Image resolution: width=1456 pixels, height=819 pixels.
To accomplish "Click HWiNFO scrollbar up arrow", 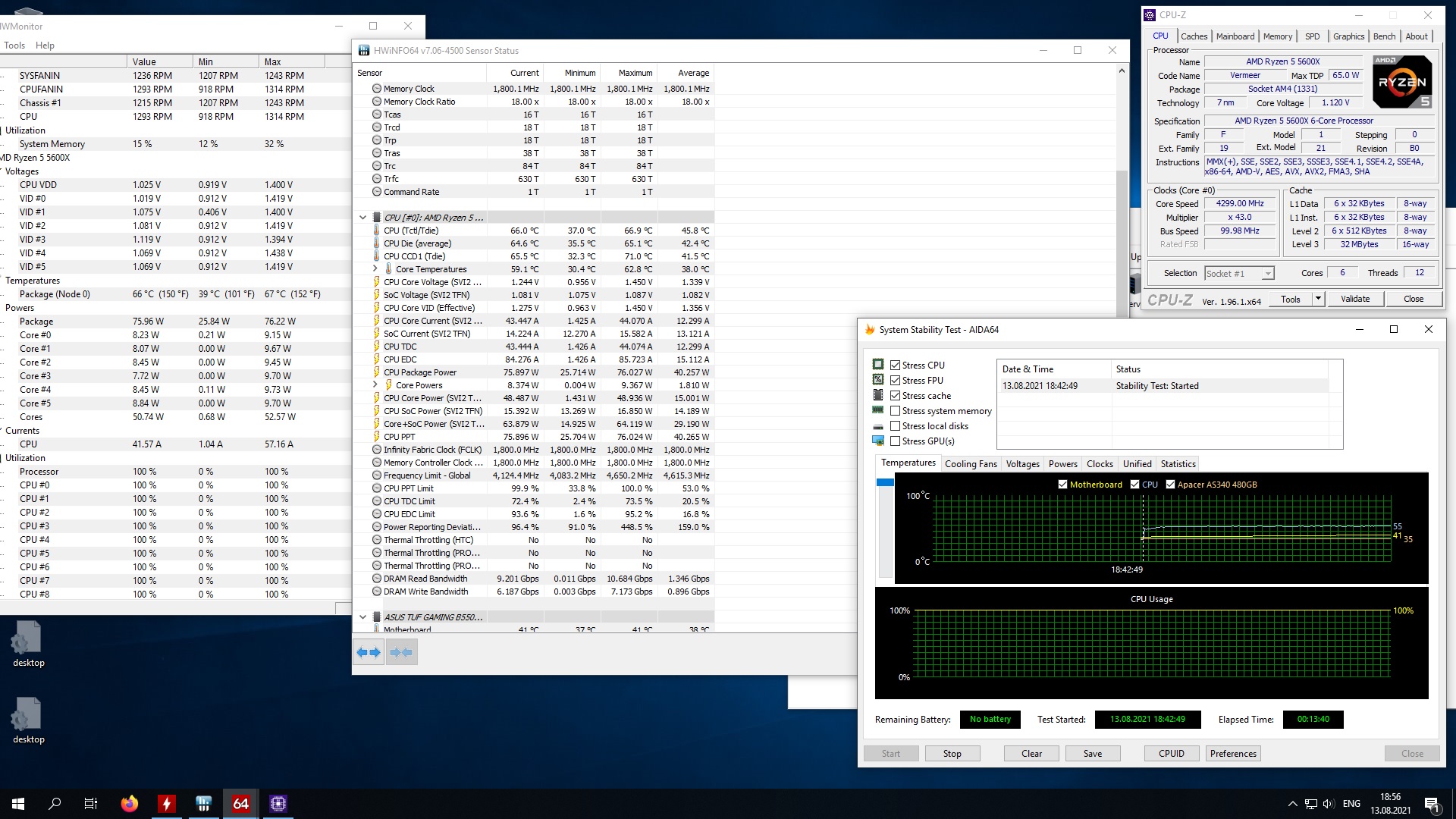I will (x=1122, y=71).
